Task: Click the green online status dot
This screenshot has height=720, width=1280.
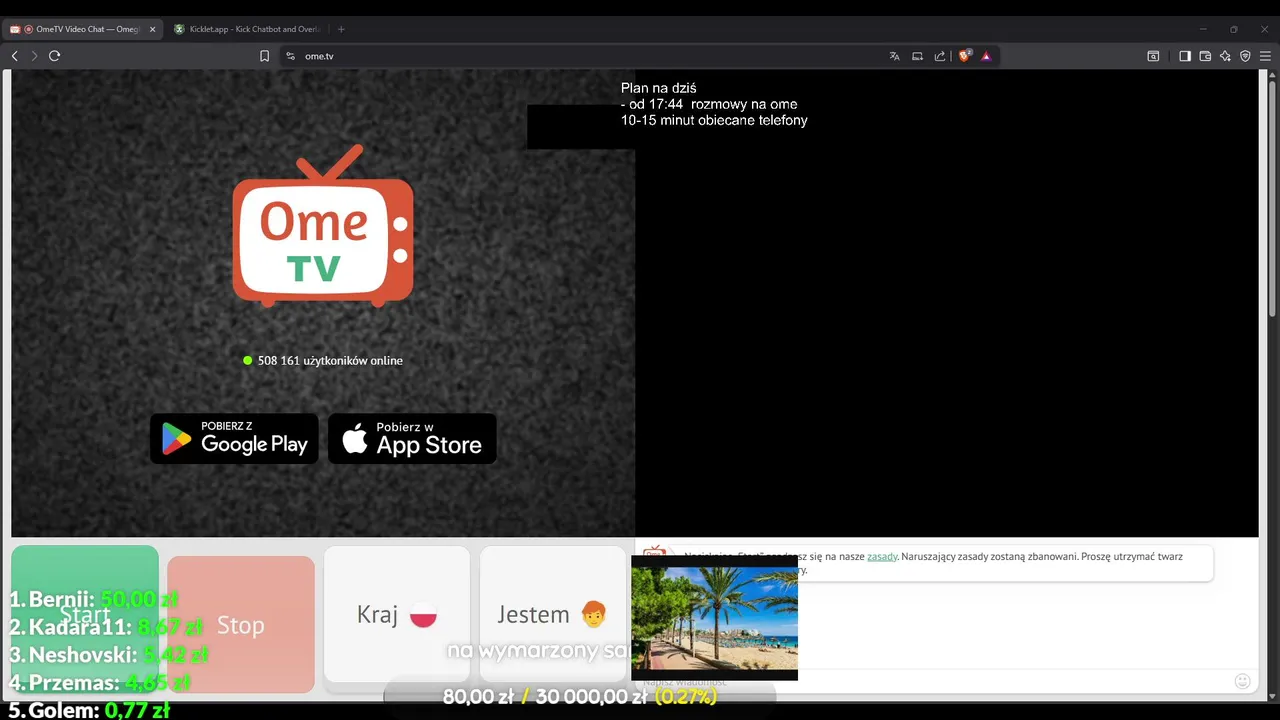Action: pyautogui.click(x=248, y=361)
